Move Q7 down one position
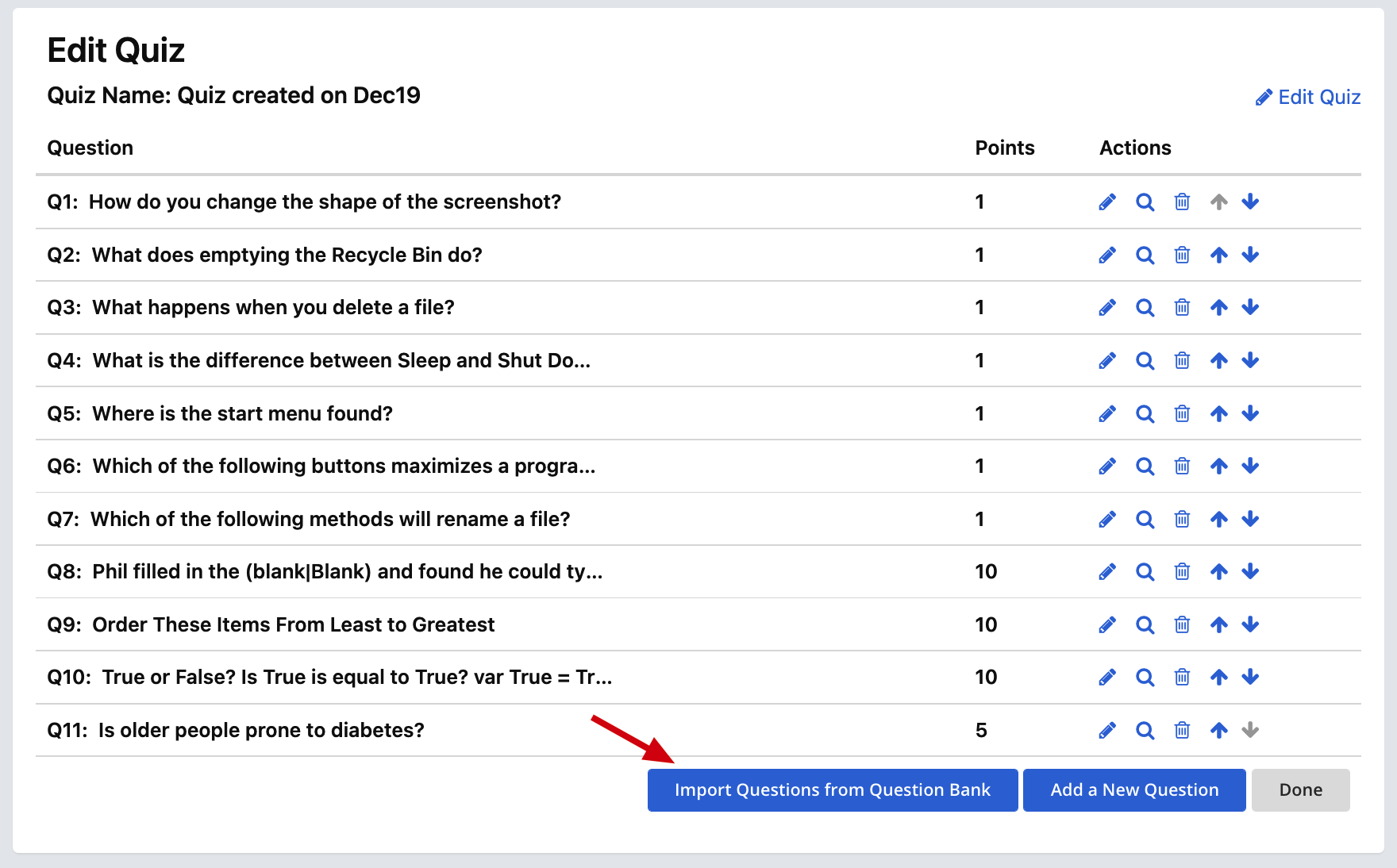The height and width of the screenshot is (868, 1397). [x=1250, y=520]
